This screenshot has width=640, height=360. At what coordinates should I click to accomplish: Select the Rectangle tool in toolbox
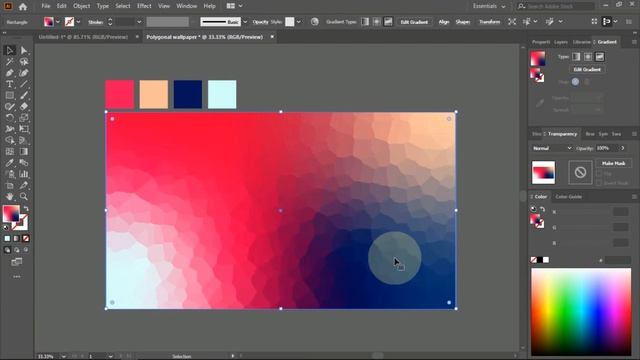click(x=9, y=96)
